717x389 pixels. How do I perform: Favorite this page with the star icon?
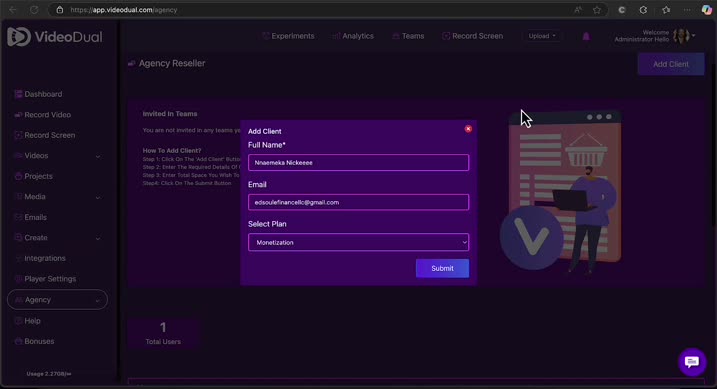[x=597, y=10]
